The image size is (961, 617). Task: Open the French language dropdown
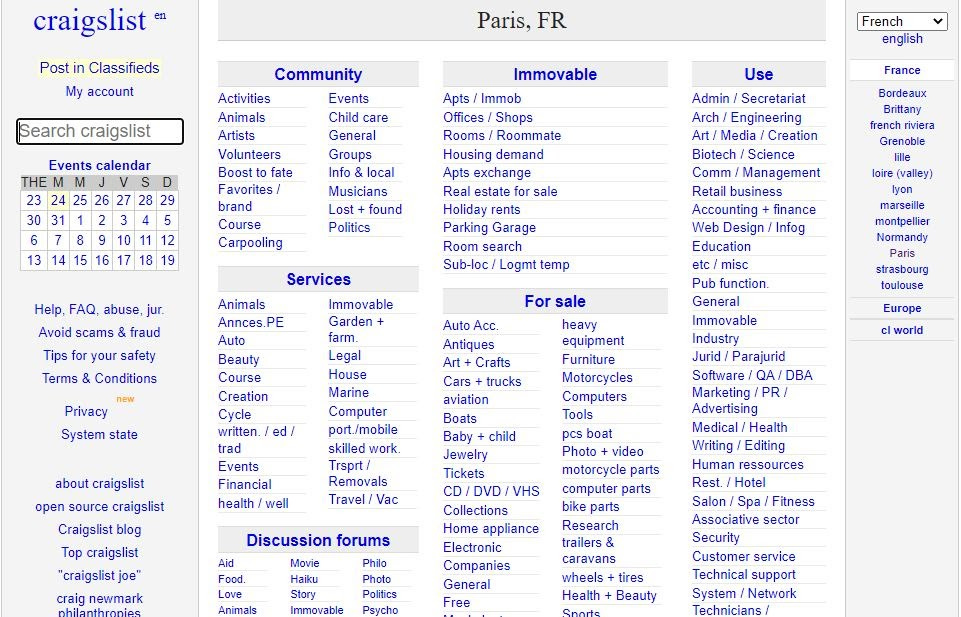click(x=902, y=21)
